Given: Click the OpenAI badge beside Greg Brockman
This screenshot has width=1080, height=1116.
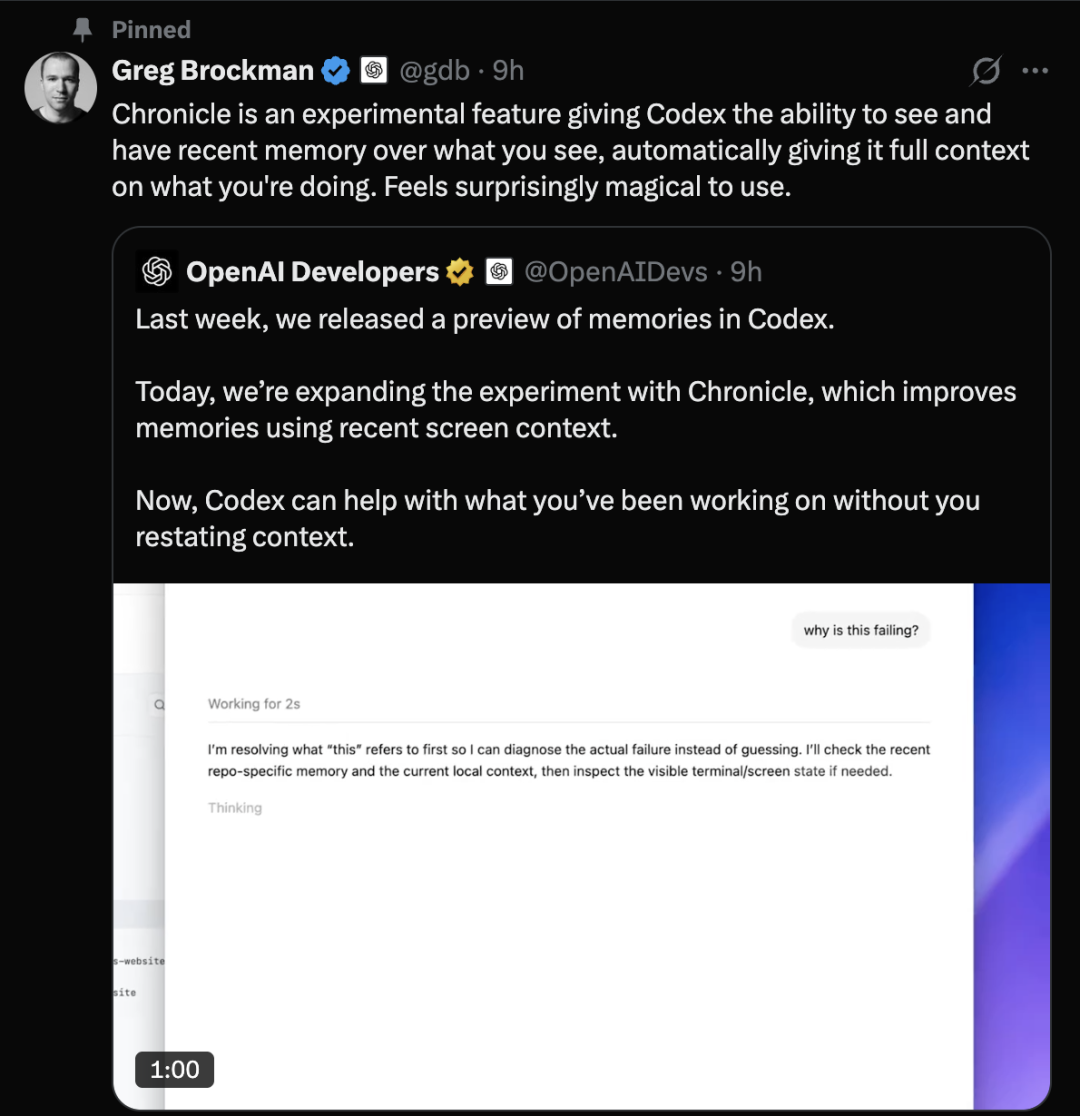Looking at the screenshot, I should pos(374,71).
